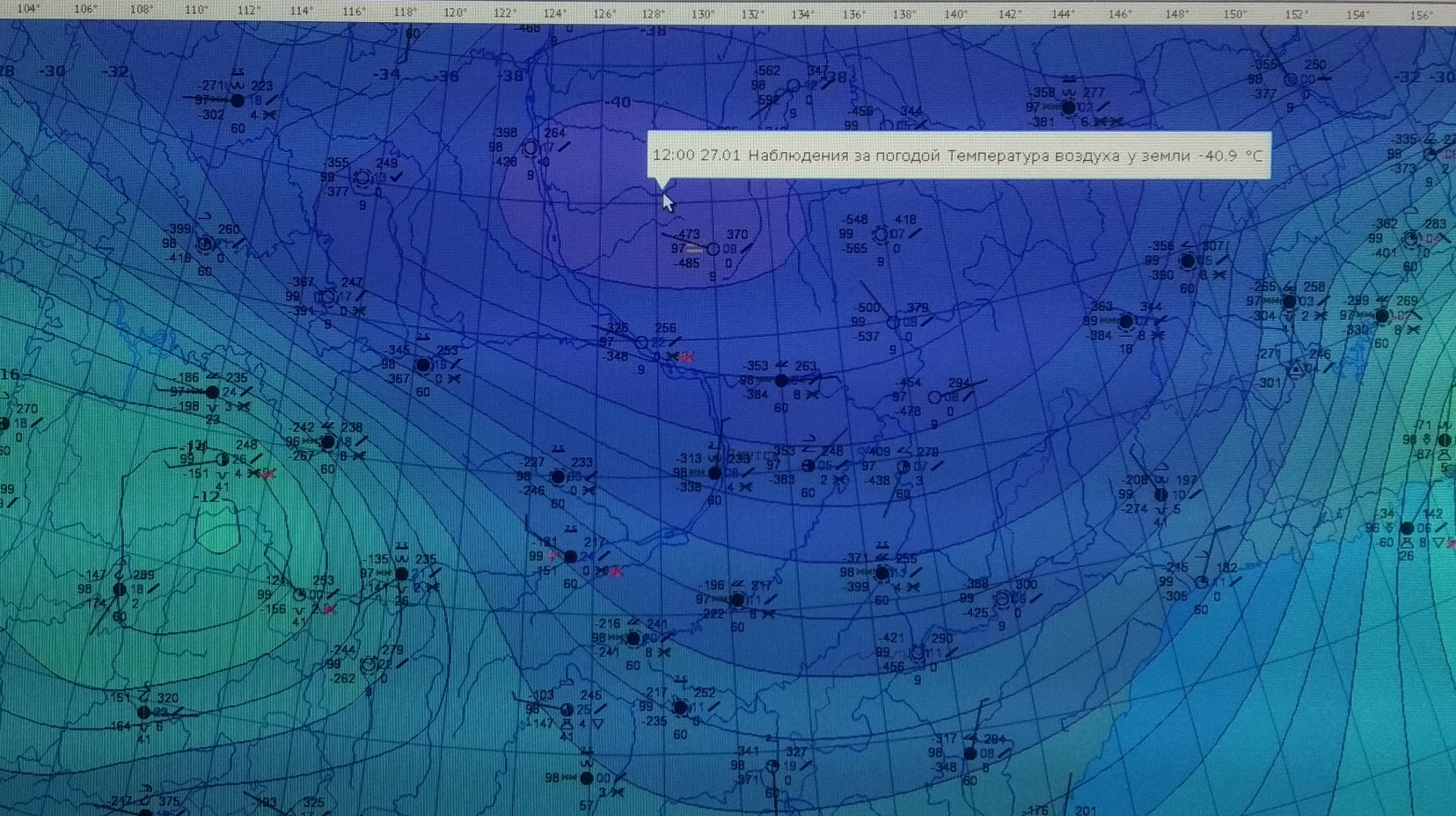1456x816 pixels.
Task: Click the station circle labeled -500
Action: [893, 323]
